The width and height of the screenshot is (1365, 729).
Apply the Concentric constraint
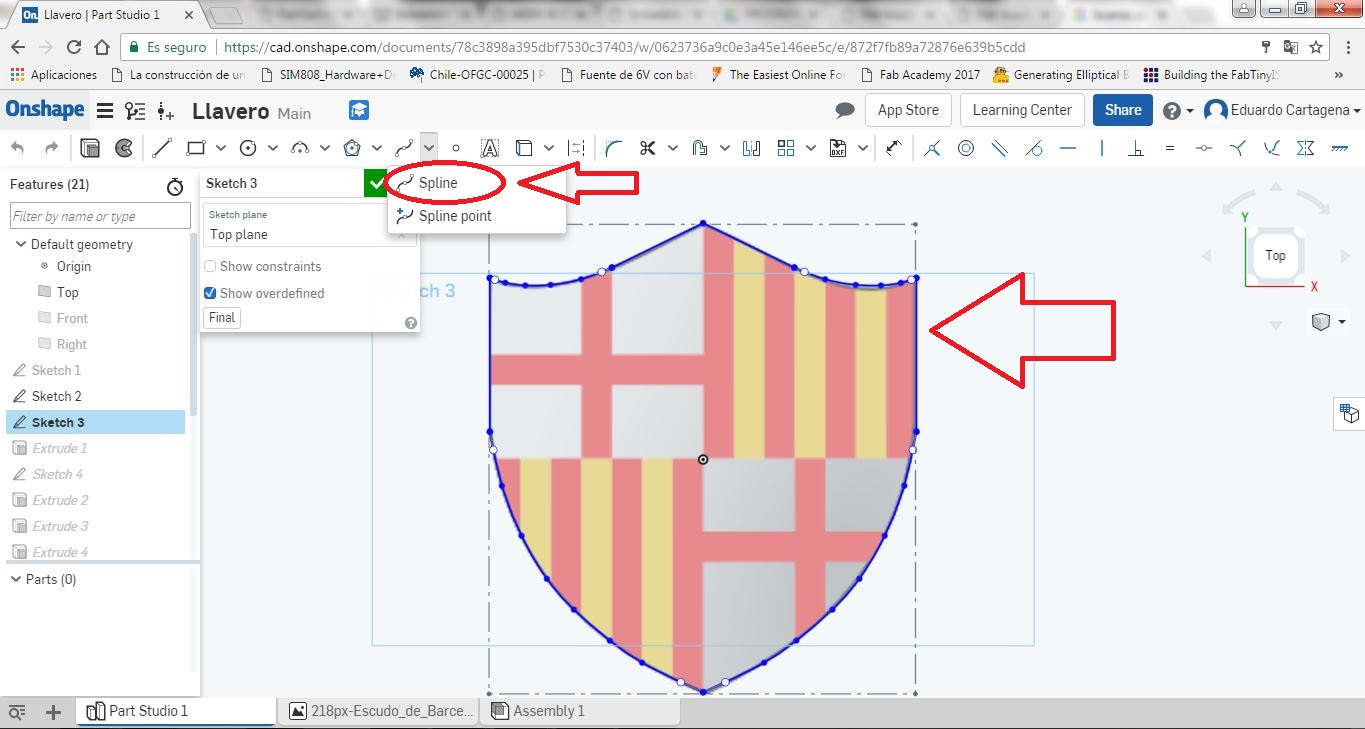pyautogui.click(x=966, y=148)
